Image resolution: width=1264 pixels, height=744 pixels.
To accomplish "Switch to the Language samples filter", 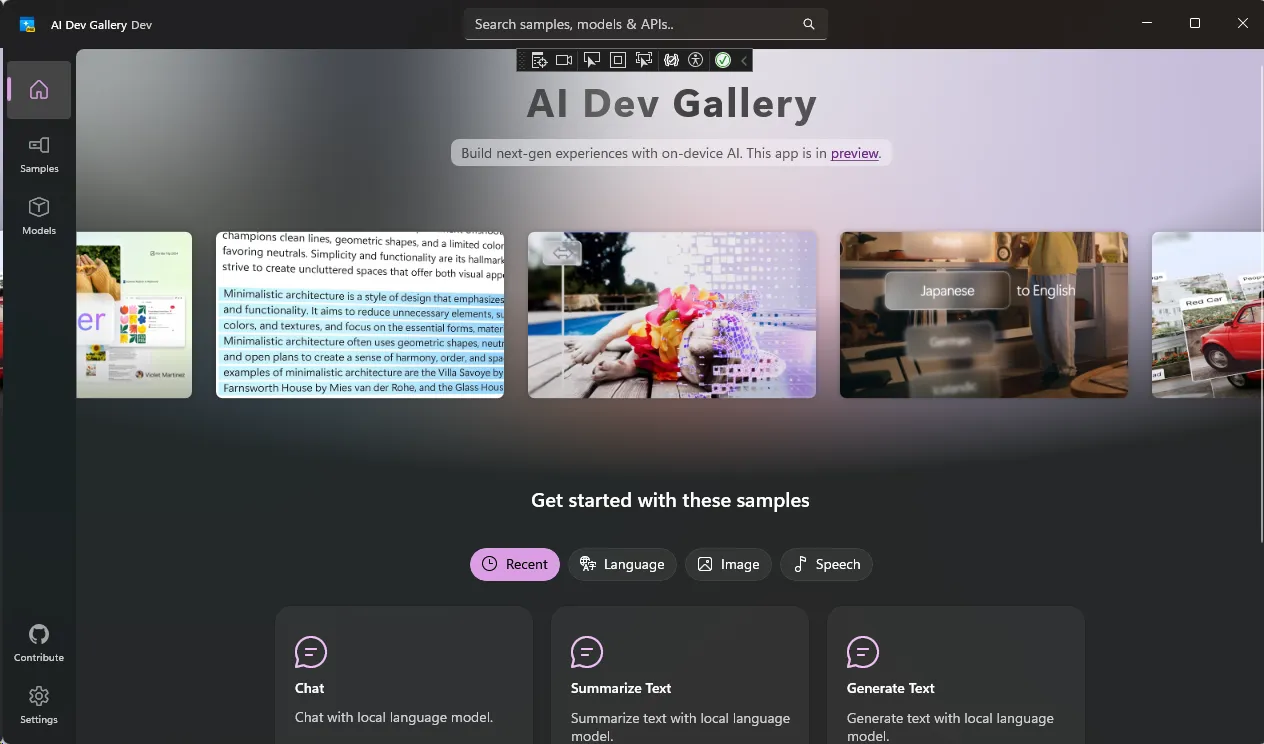I will (622, 564).
